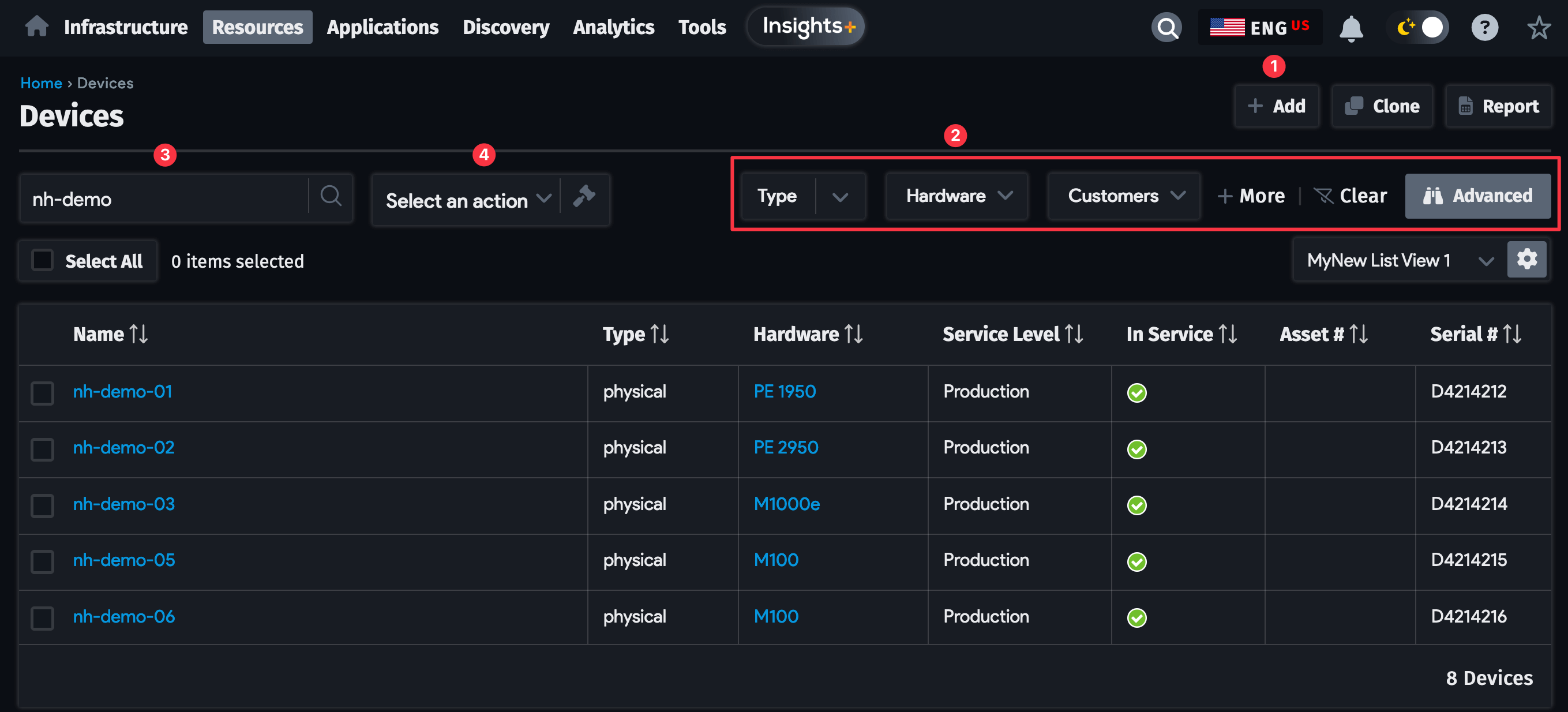Click the home icon in navbar
The height and width of the screenshot is (712, 1568).
tap(36, 27)
